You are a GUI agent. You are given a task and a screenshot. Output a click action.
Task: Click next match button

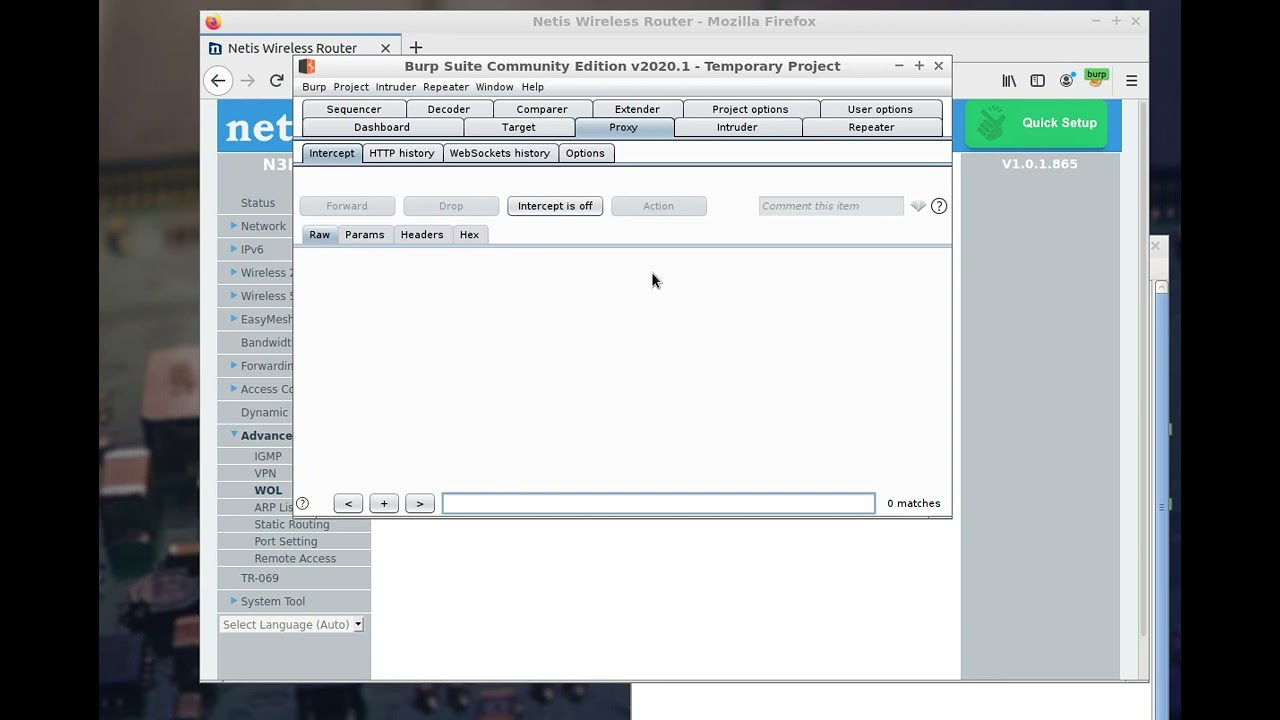(x=420, y=504)
